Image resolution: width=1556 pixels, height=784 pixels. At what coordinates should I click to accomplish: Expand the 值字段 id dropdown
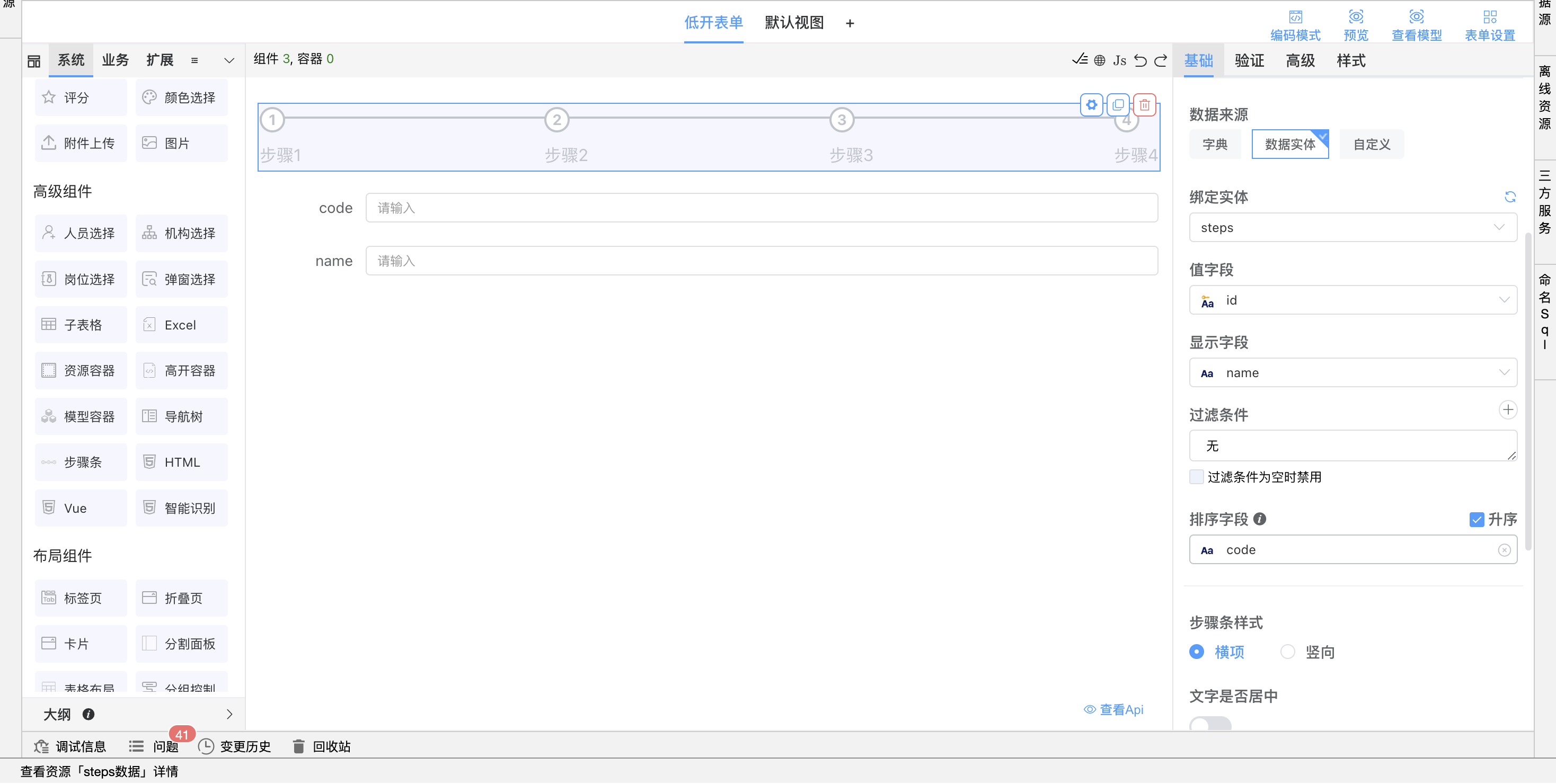pos(1352,300)
